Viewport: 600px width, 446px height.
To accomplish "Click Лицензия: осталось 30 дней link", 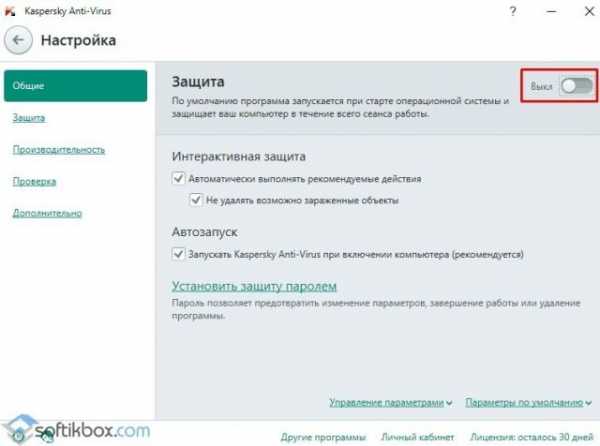I will (x=532, y=437).
